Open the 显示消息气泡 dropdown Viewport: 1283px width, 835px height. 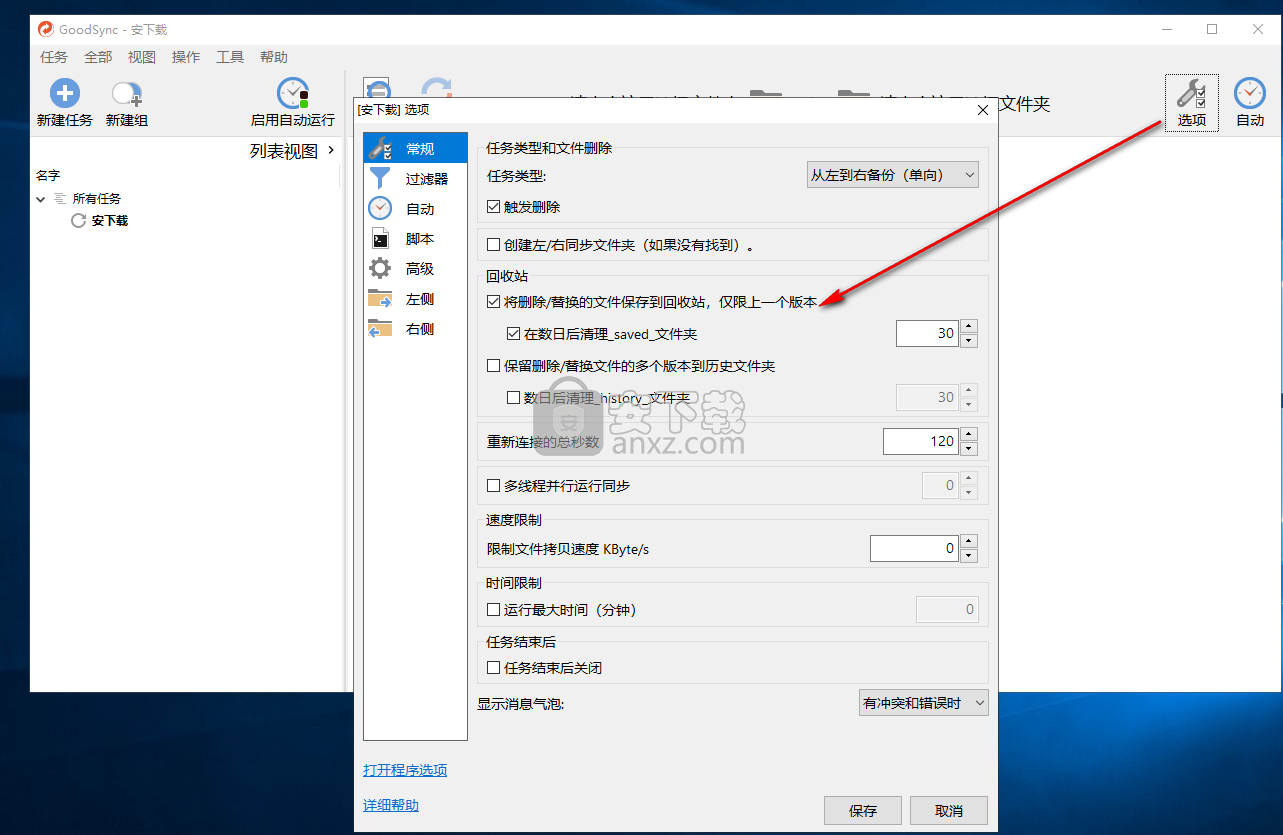[924, 703]
